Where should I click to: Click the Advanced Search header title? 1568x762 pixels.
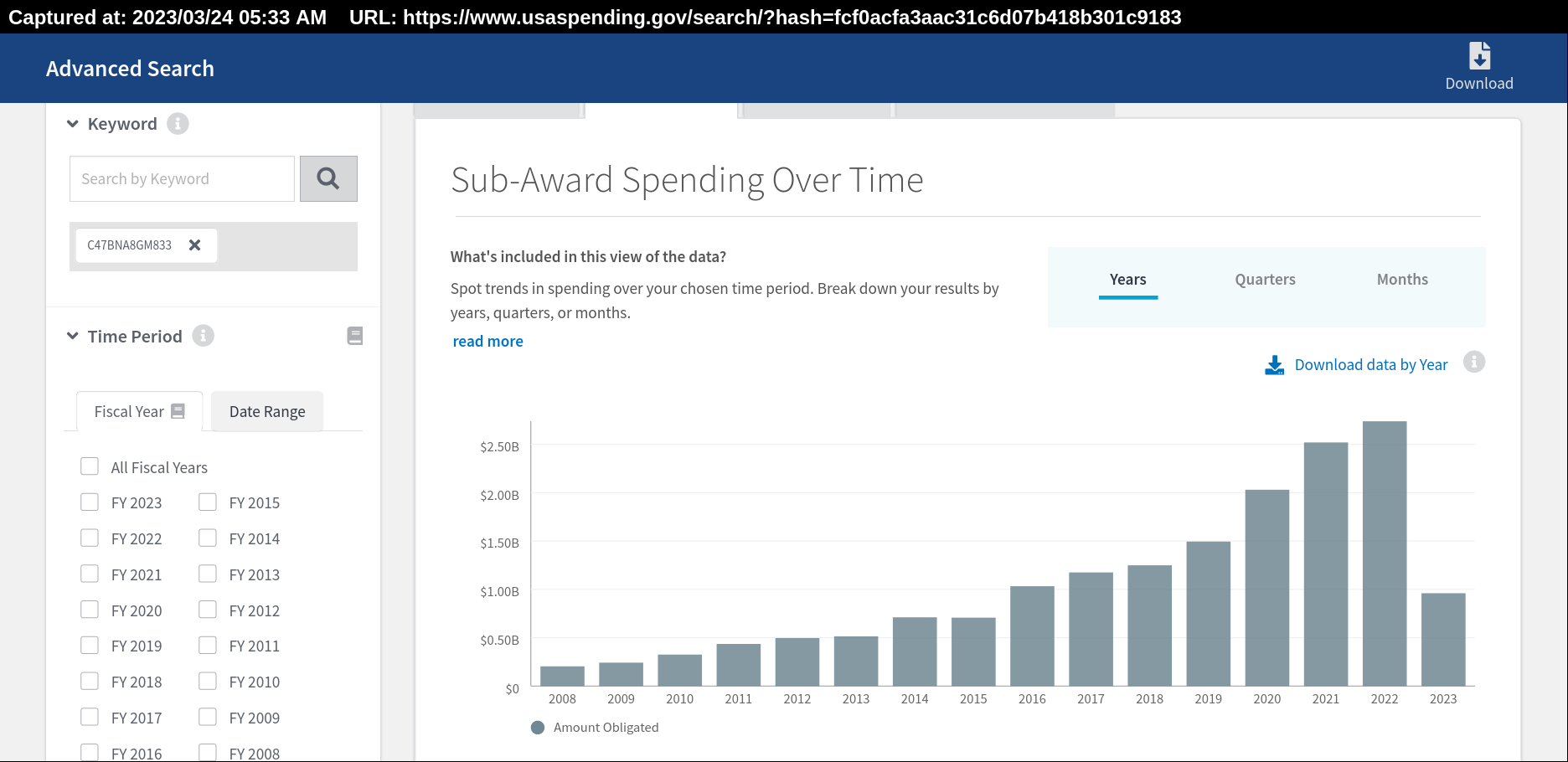point(130,69)
